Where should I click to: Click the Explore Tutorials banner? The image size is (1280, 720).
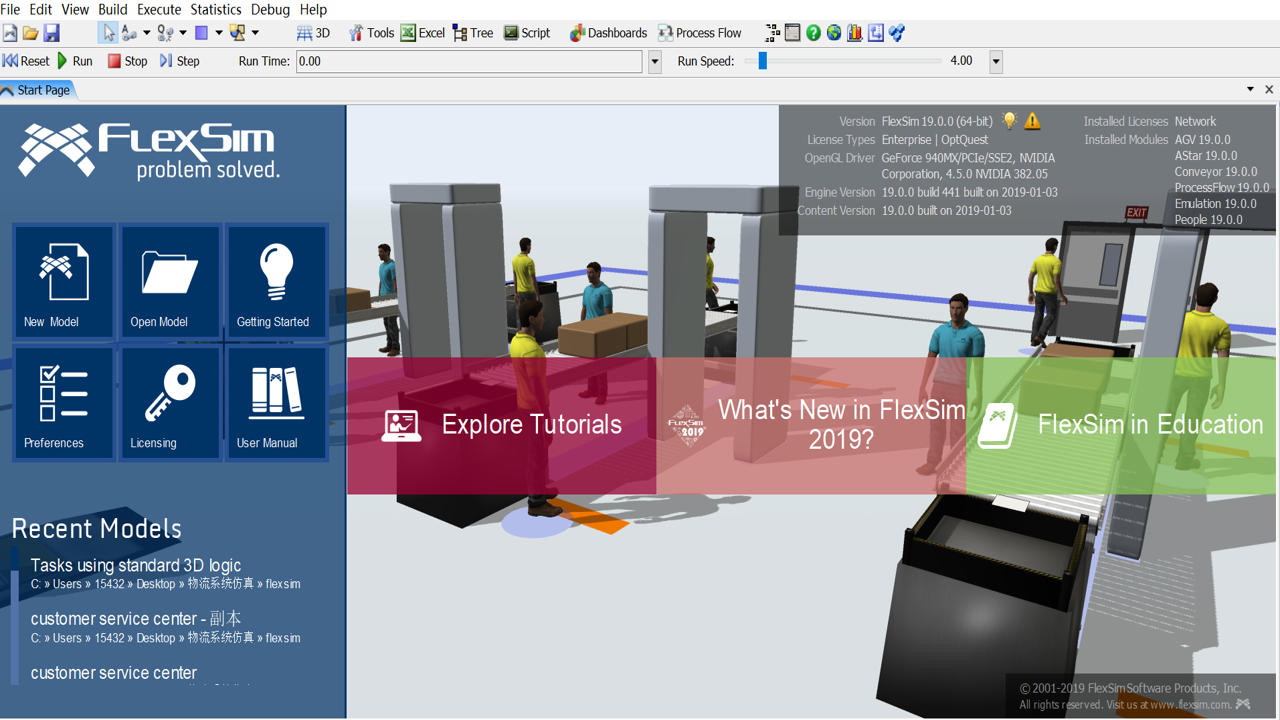point(502,425)
